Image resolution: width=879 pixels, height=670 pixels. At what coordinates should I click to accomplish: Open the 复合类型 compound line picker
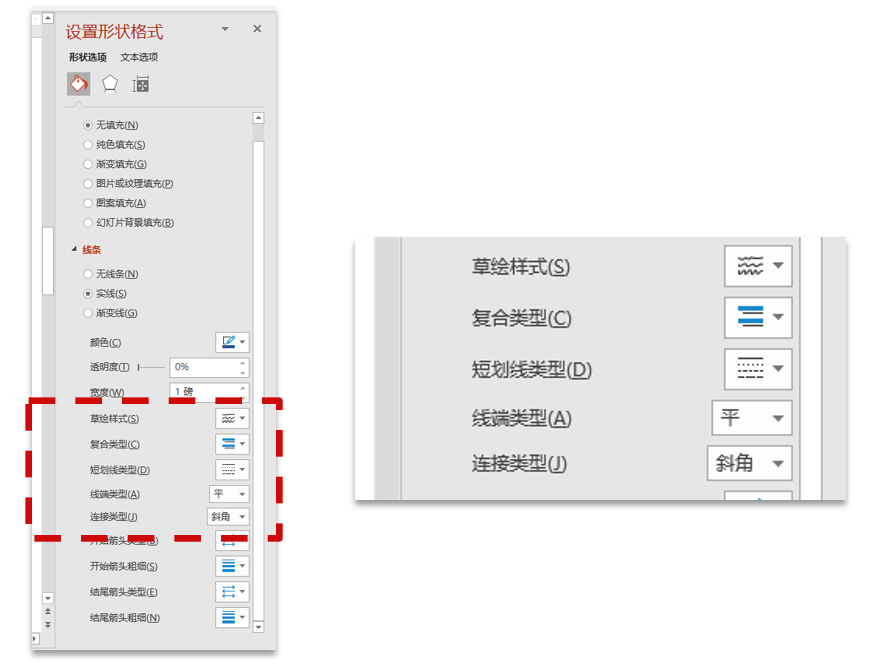[232, 443]
